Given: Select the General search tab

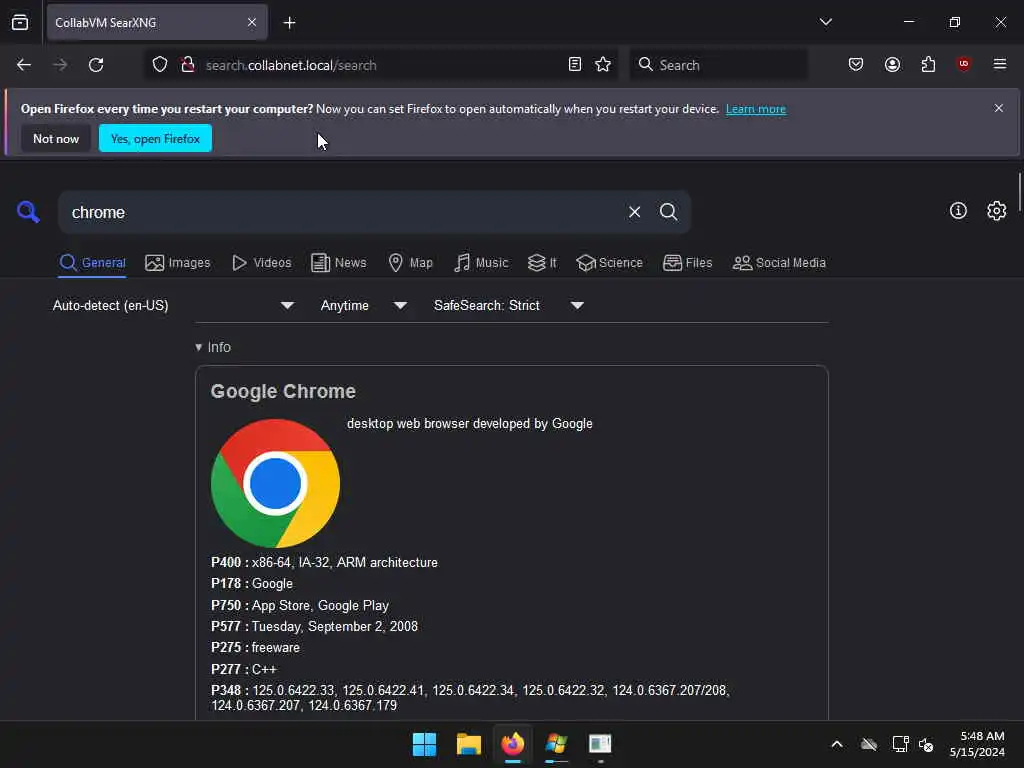Looking at the screenshot, I should coord(92,263).
